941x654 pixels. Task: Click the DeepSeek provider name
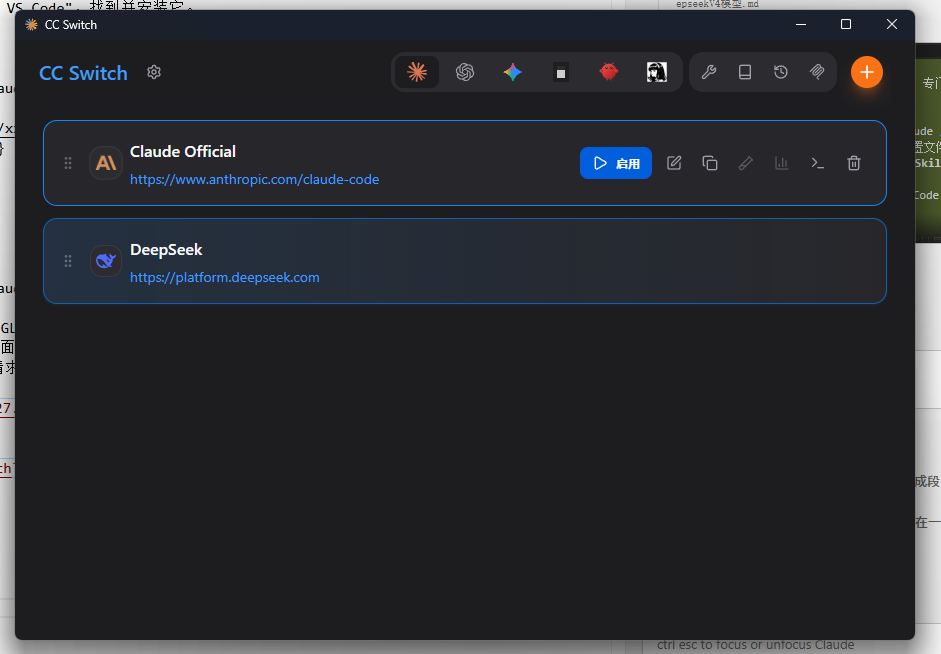pos(166,250)
